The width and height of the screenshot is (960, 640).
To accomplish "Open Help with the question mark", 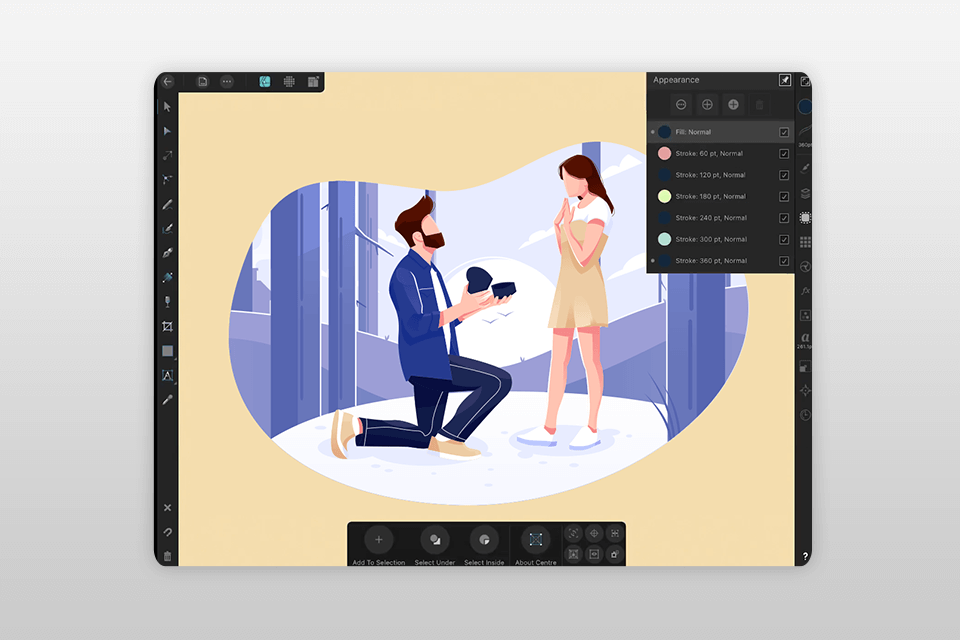I will [x=806, y=556].
